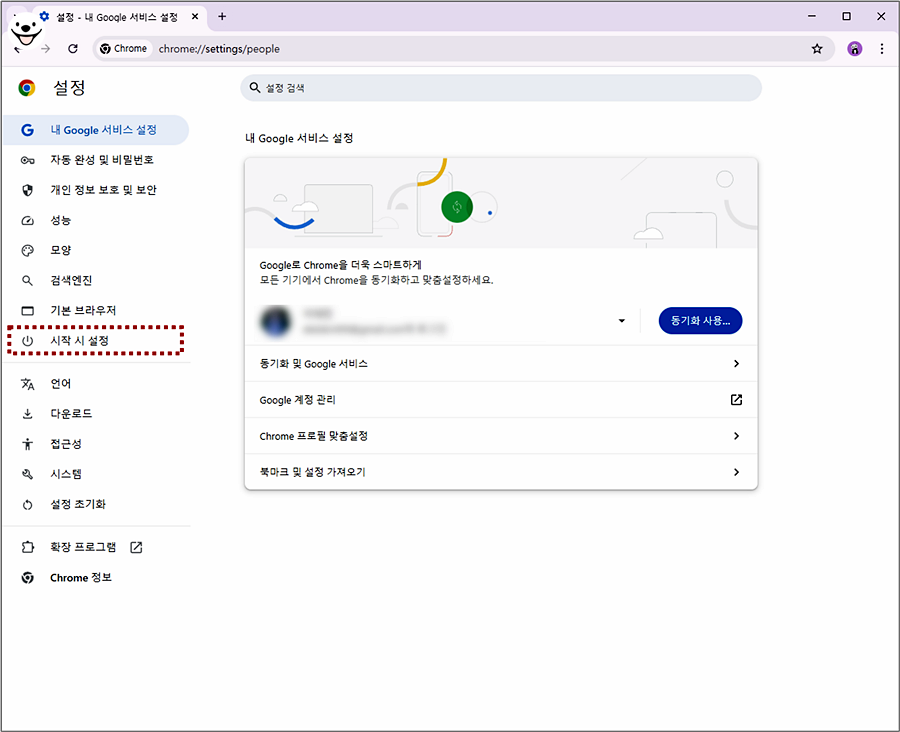Bookmark this page with the star icon
The width and height of the screenshot is (900, 732).
[817, 49]
